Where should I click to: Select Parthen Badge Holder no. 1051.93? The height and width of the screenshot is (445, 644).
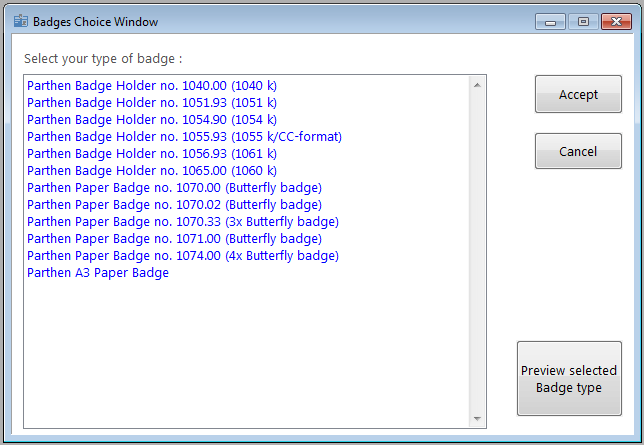click(152, 102)
